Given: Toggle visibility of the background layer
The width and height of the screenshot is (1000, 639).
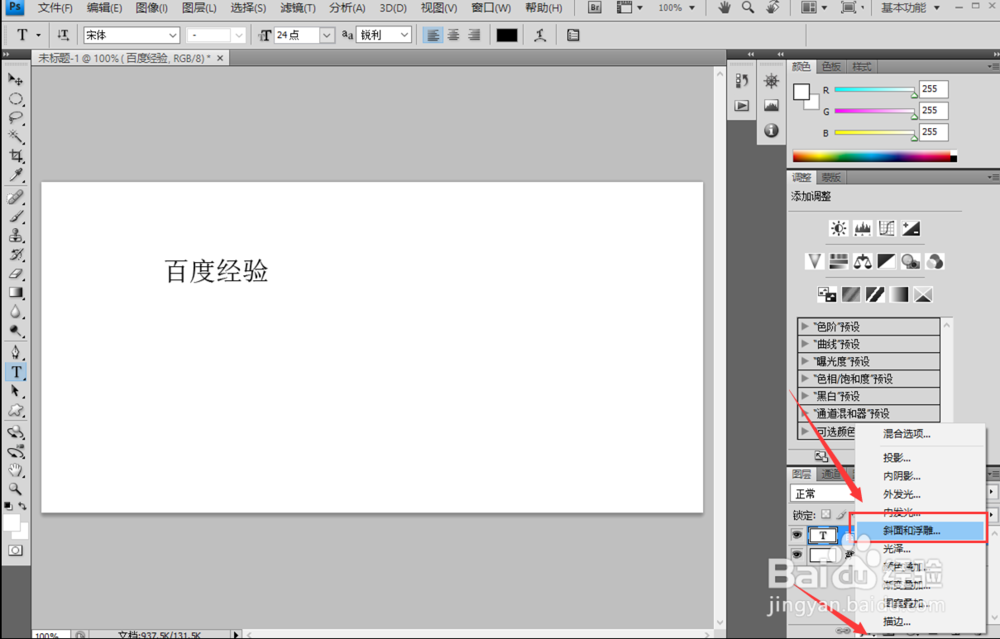Looking at the screenshot, I should point(796,553).
